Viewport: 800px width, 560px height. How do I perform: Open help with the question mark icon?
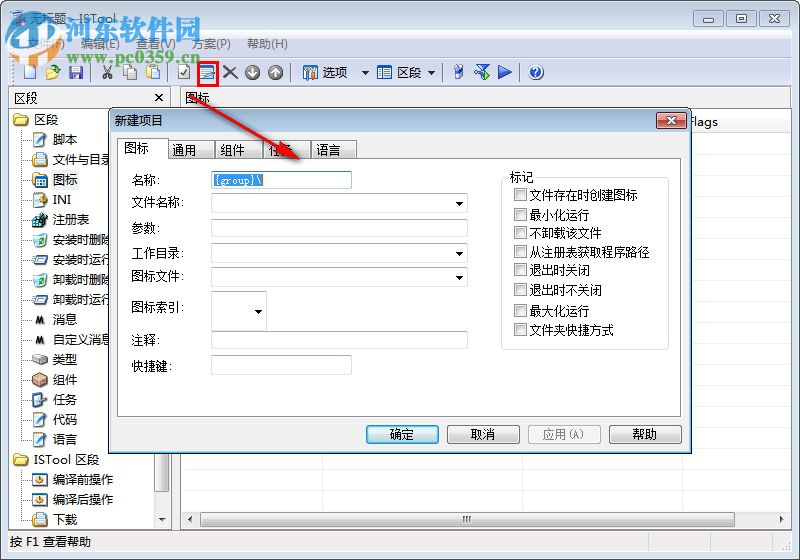(x=535, y=72)
